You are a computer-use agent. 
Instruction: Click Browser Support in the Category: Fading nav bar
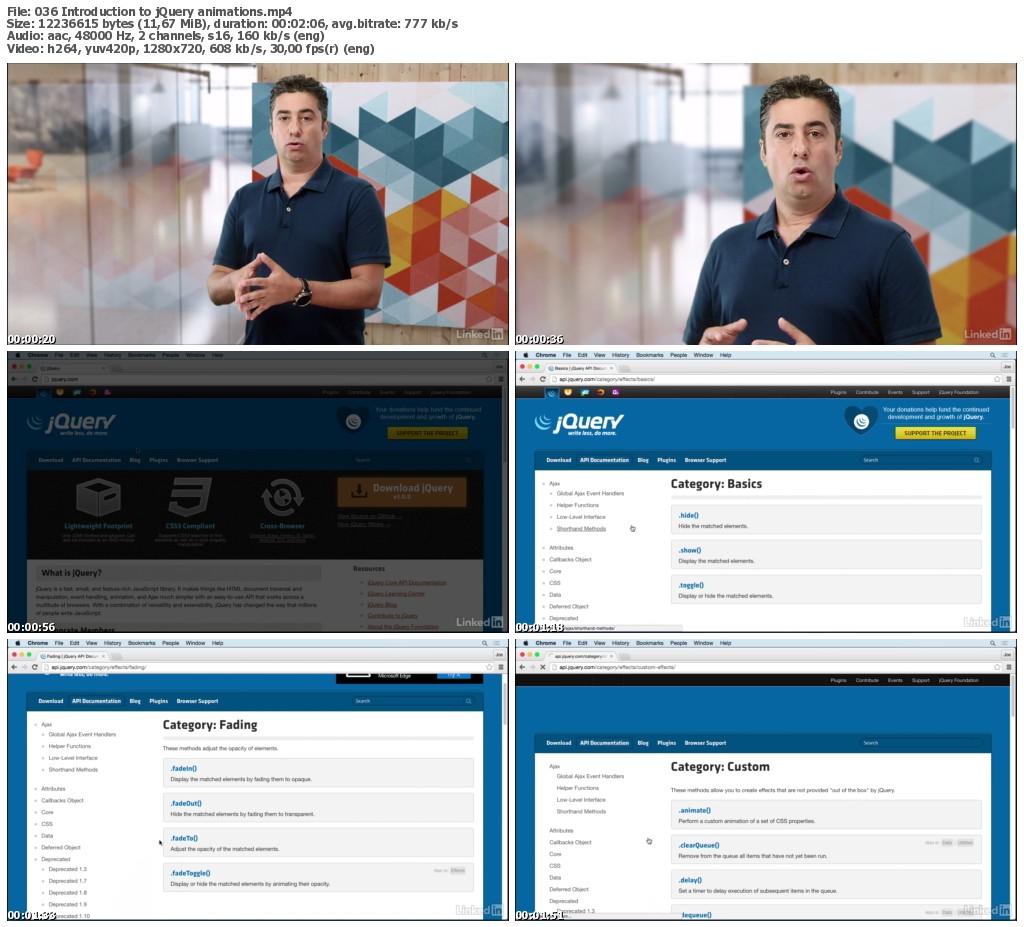point(197,701)
